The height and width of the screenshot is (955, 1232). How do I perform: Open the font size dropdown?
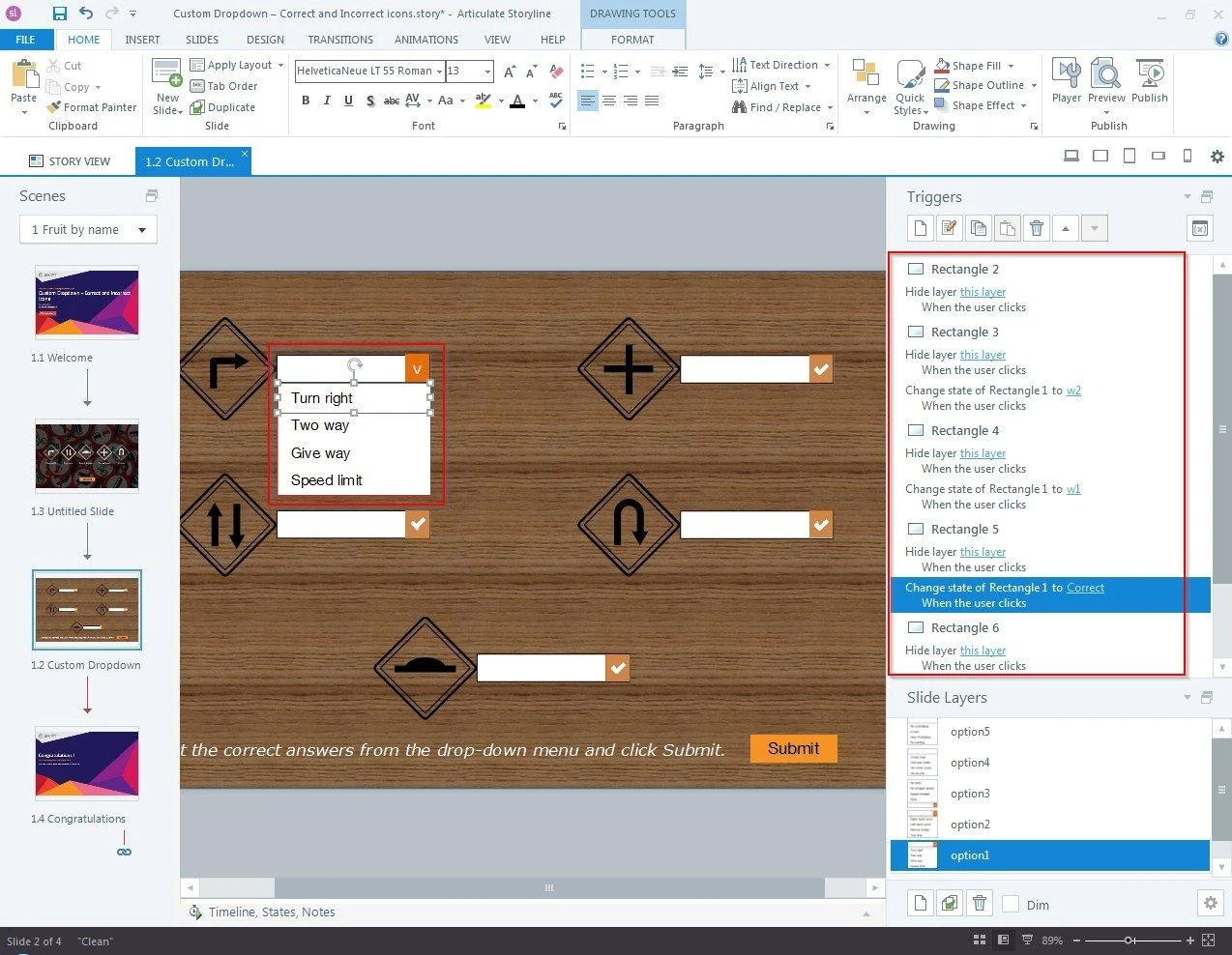point(487,72)
